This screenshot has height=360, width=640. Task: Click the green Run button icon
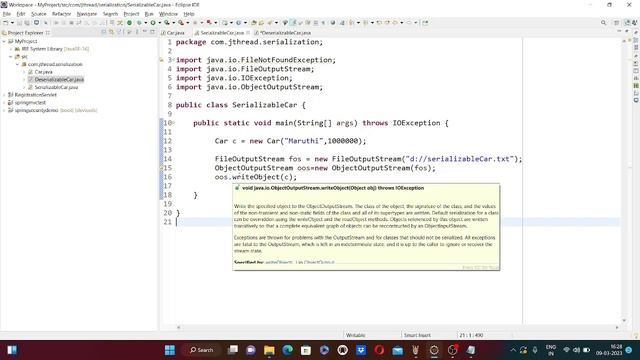tap(153, 23)
